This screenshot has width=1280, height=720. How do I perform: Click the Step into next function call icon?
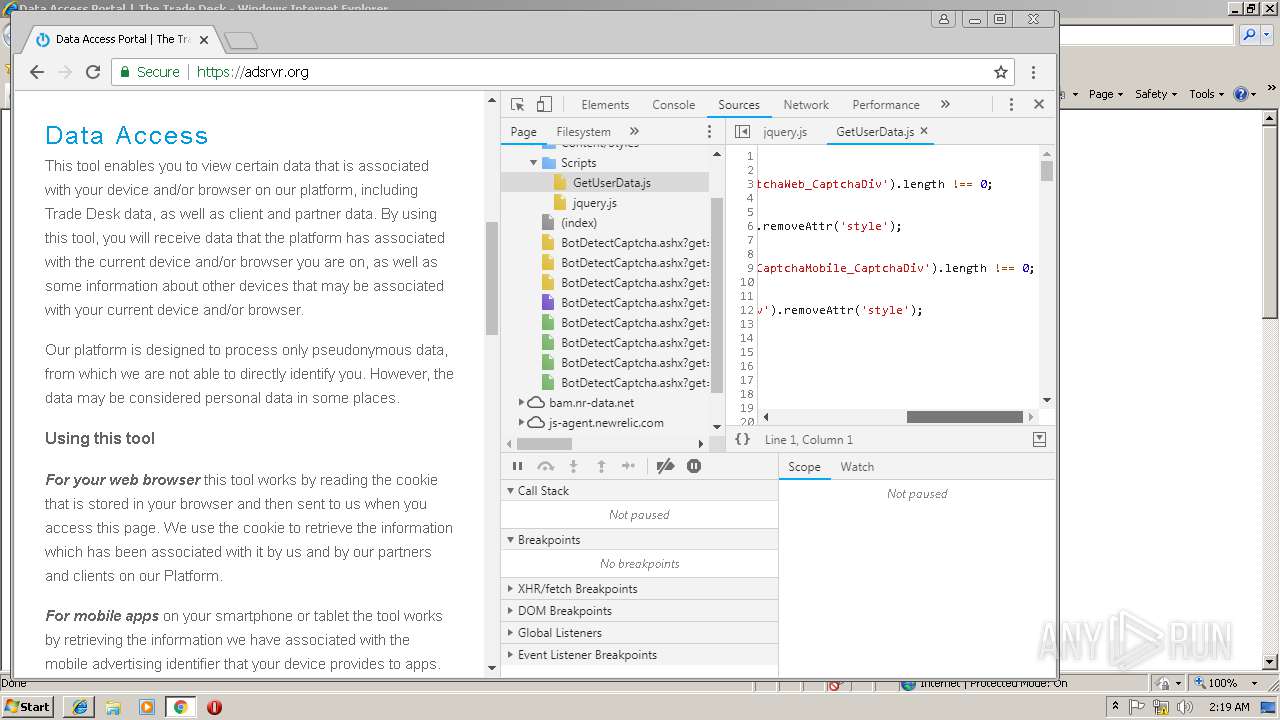pos(573,466)
